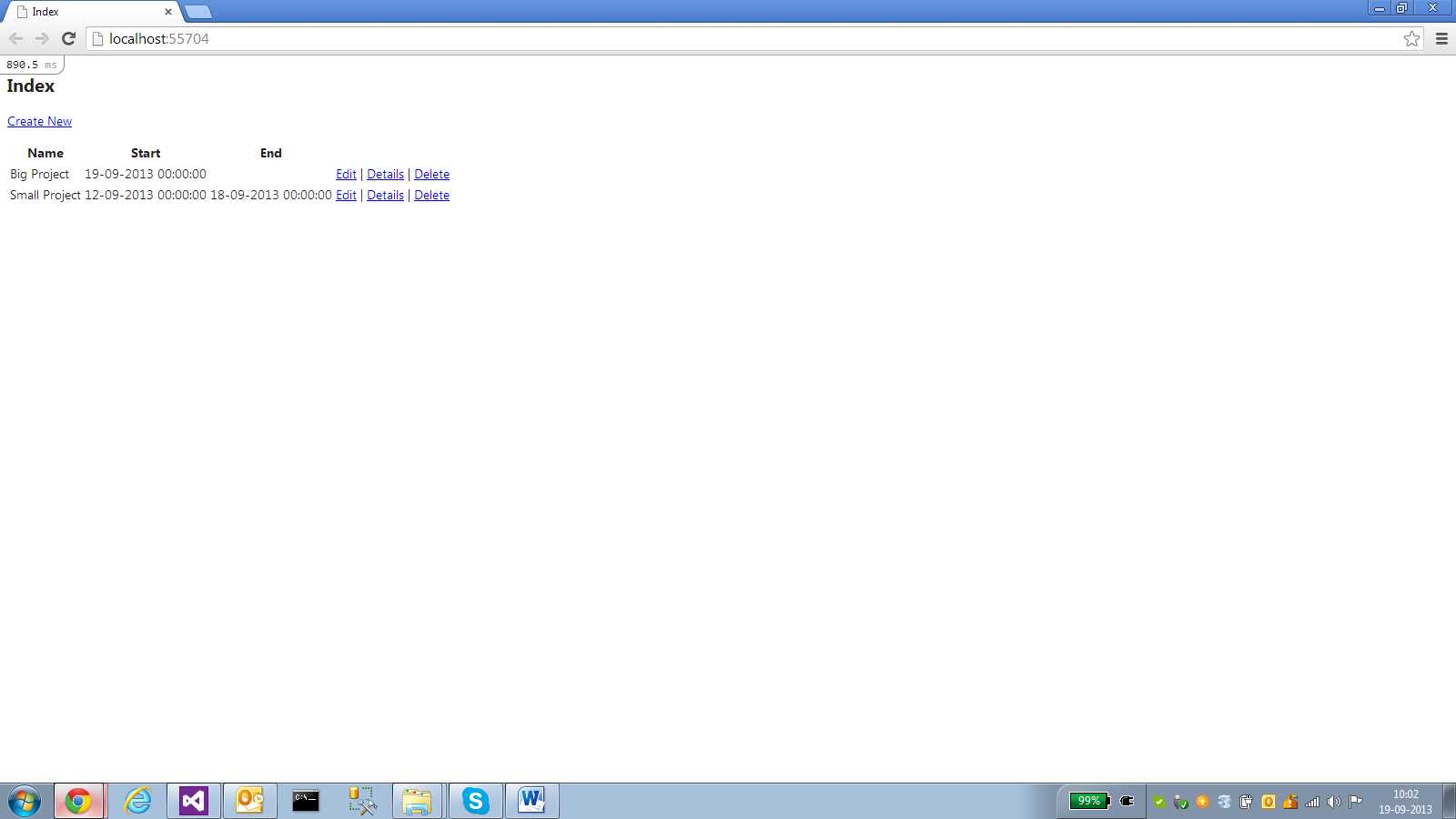This screenshot has width=1456, height=819.
Task: Switch to Chrome in the taskbar
Action: point(78,801)
